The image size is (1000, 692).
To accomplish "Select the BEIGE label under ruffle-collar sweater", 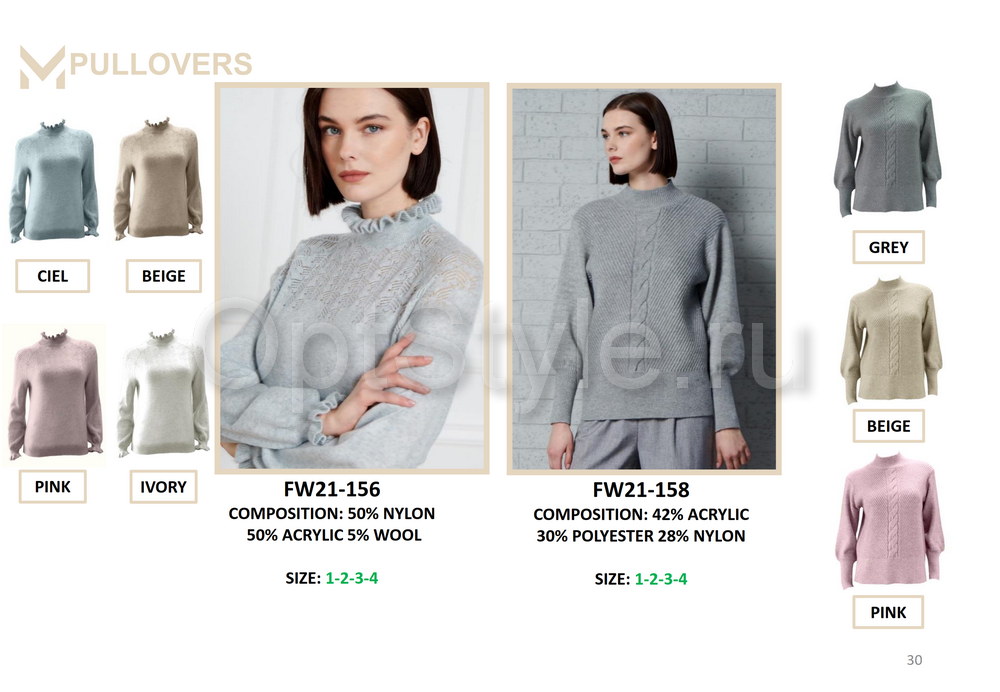I will pos(164,276).
